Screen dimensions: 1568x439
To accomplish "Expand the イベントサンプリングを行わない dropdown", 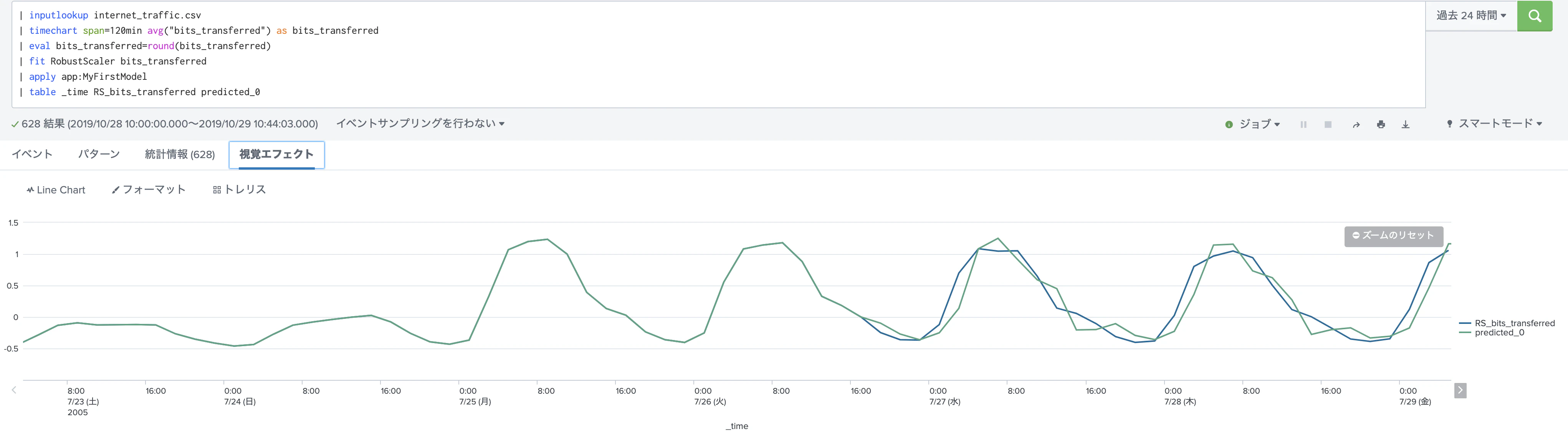I will click(x=420, y=124).
